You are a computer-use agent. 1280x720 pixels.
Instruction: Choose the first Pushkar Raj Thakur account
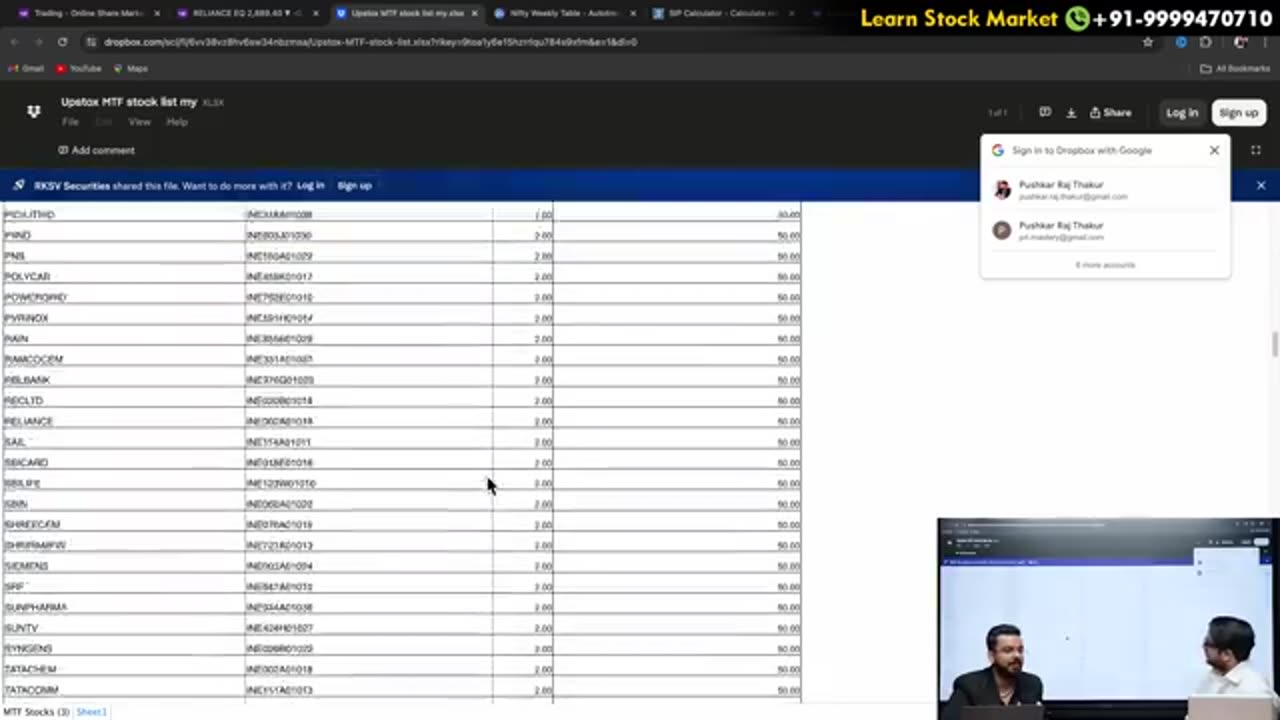point(1105,190)
